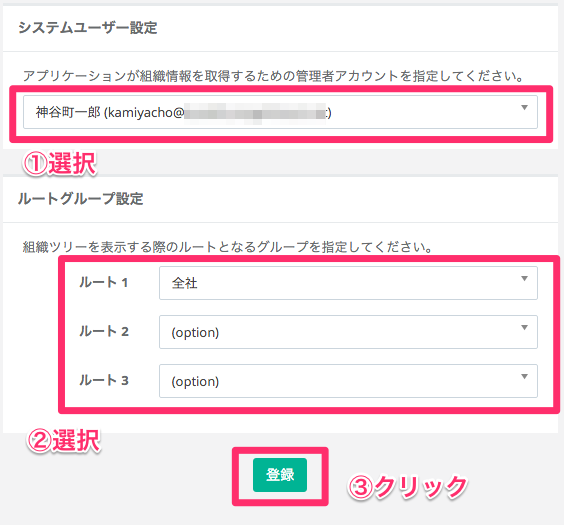The height and width of the screenshot is (525, 564).
Task: Click the arrow on 神谷町一郎 dropdown
Action: tap(524, 108)
